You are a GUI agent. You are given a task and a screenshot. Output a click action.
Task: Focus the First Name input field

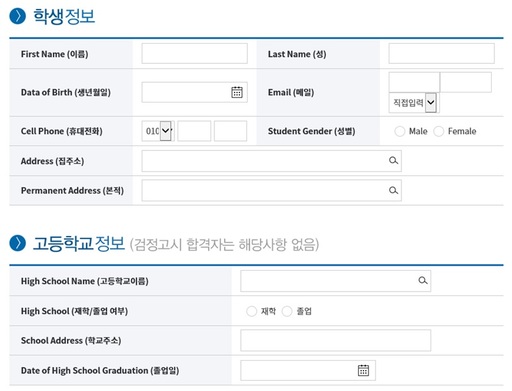click(x=194, y=53)
